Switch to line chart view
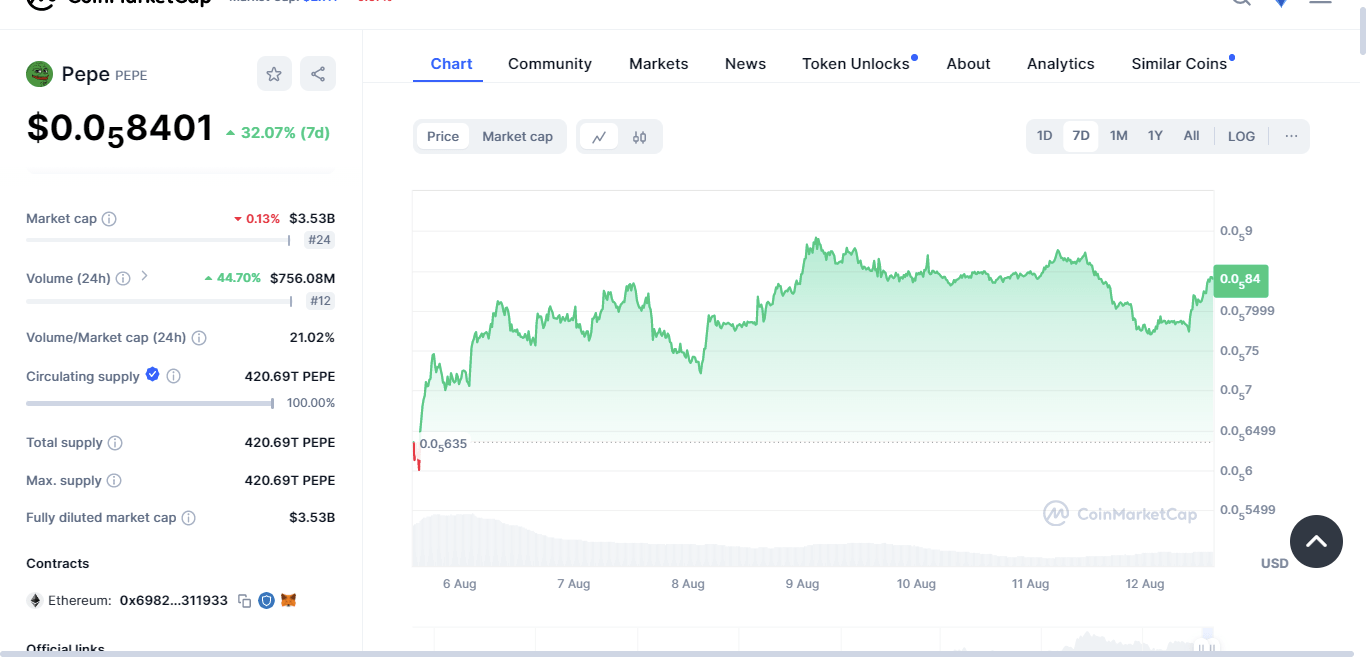The image size is (1366, 657). point(599,137)
